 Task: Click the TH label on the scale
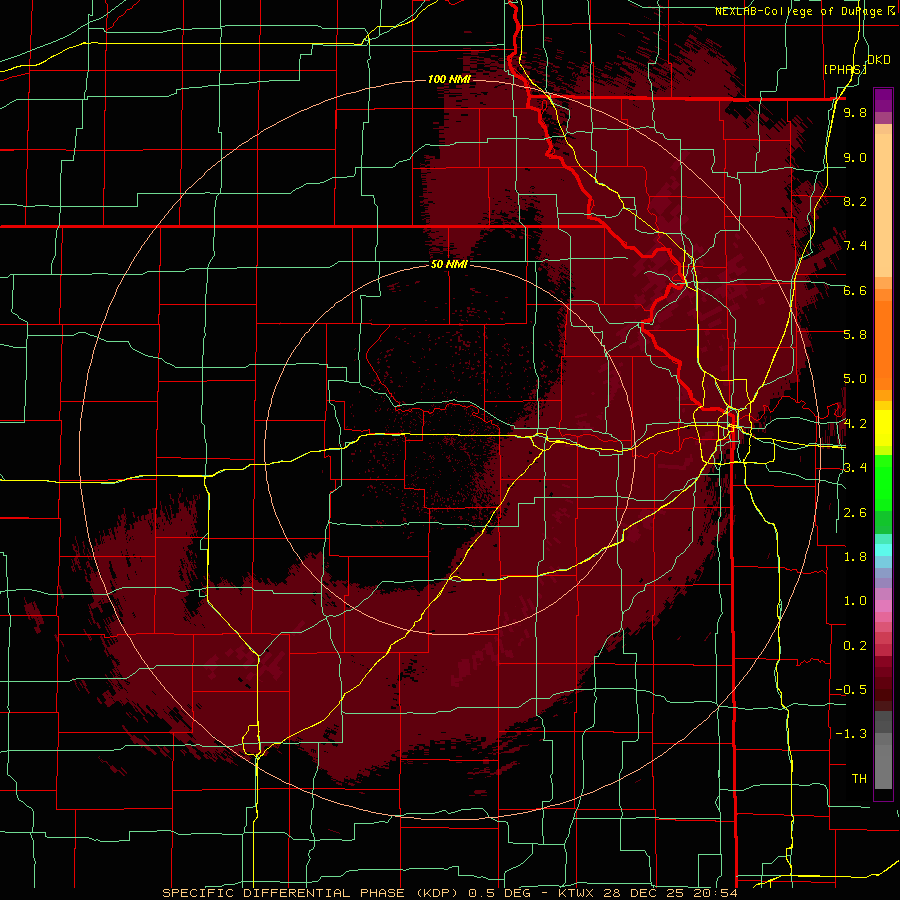pos(859,779)
